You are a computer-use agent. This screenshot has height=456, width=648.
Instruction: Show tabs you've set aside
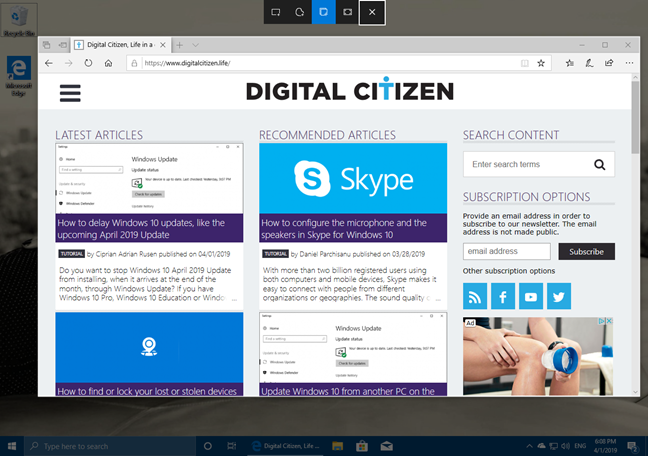click(x=47, y=45)
